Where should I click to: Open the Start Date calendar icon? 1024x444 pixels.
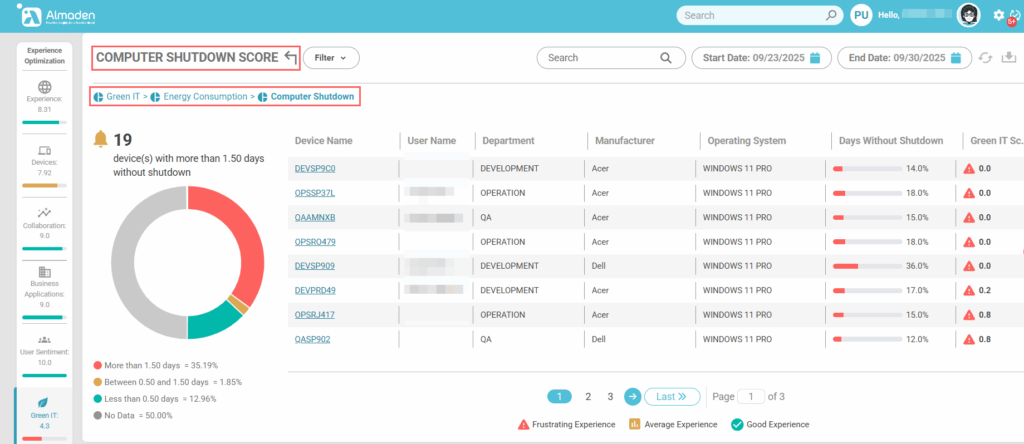815,58
